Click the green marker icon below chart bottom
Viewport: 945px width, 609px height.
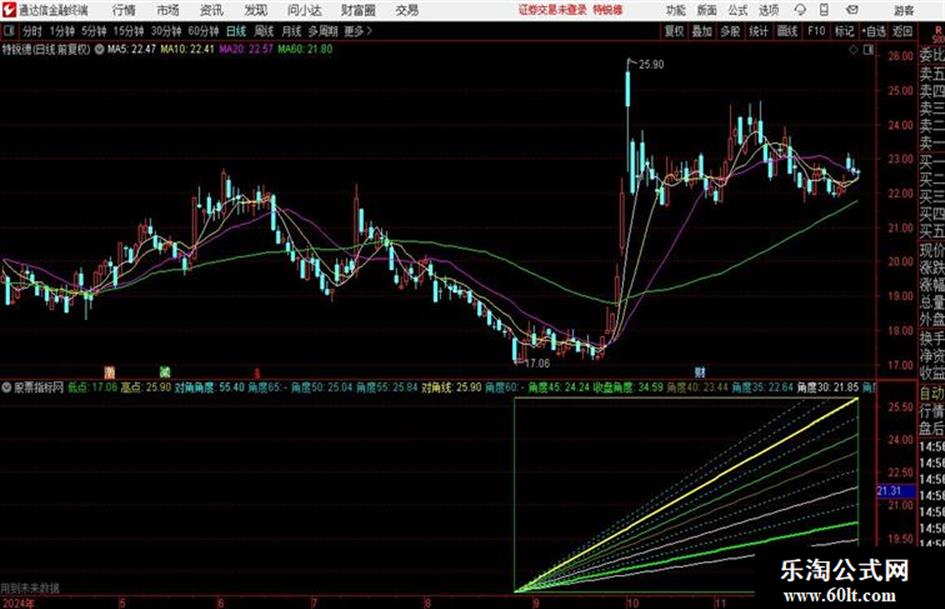165,371
